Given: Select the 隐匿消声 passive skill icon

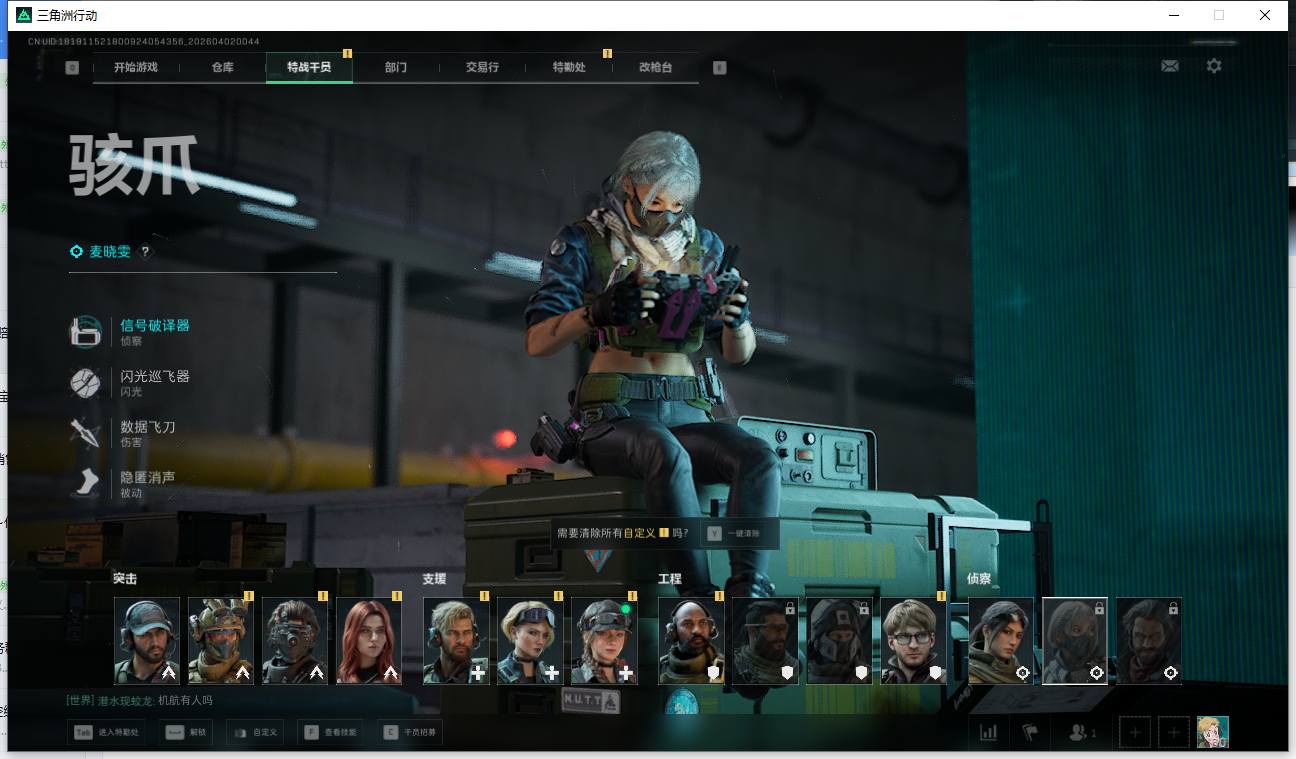Looking at the screenshot, I should pos(85,484).
